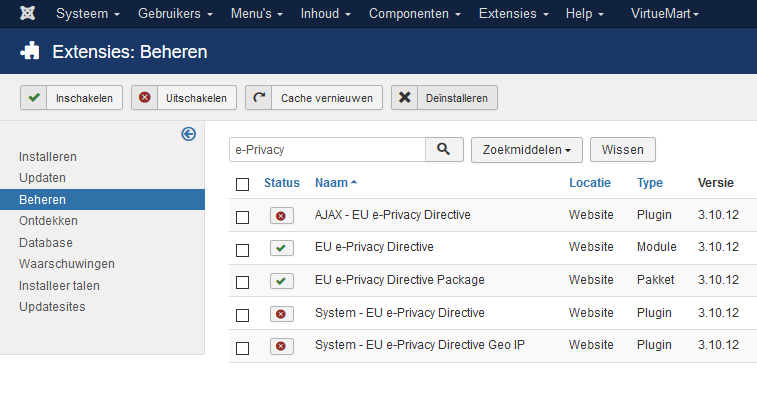Open the Help dropdown menu
757x415 pixels.
585,14
